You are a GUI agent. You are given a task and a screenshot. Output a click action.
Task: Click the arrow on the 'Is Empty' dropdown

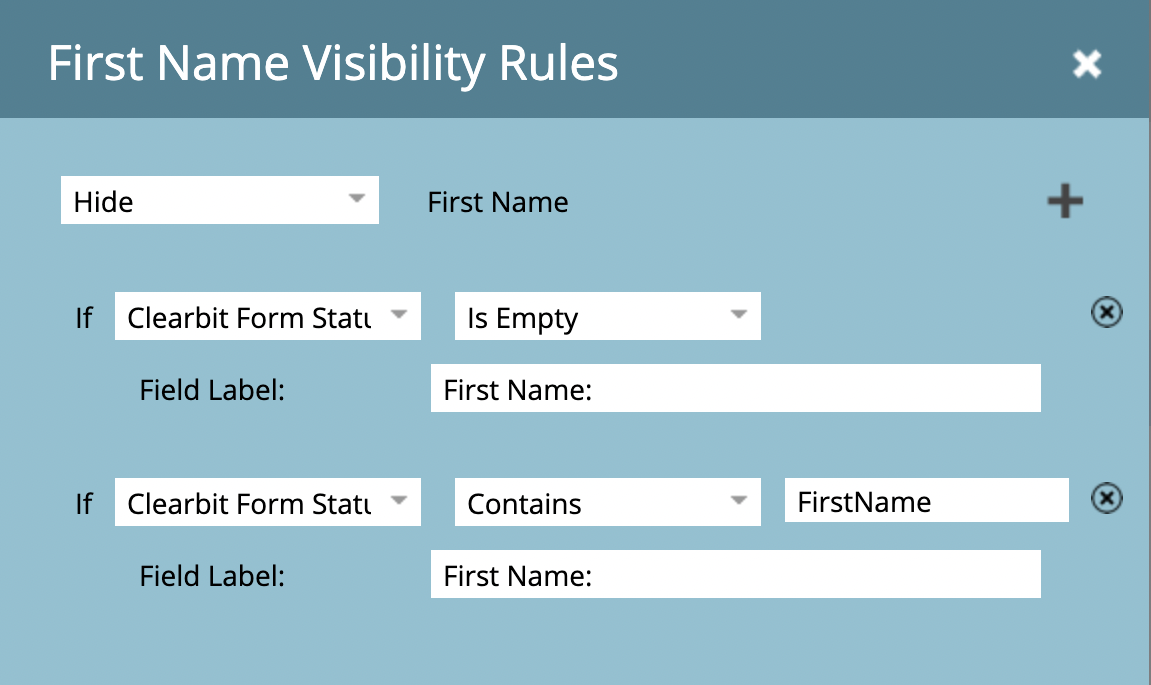[x=739, y=315]
